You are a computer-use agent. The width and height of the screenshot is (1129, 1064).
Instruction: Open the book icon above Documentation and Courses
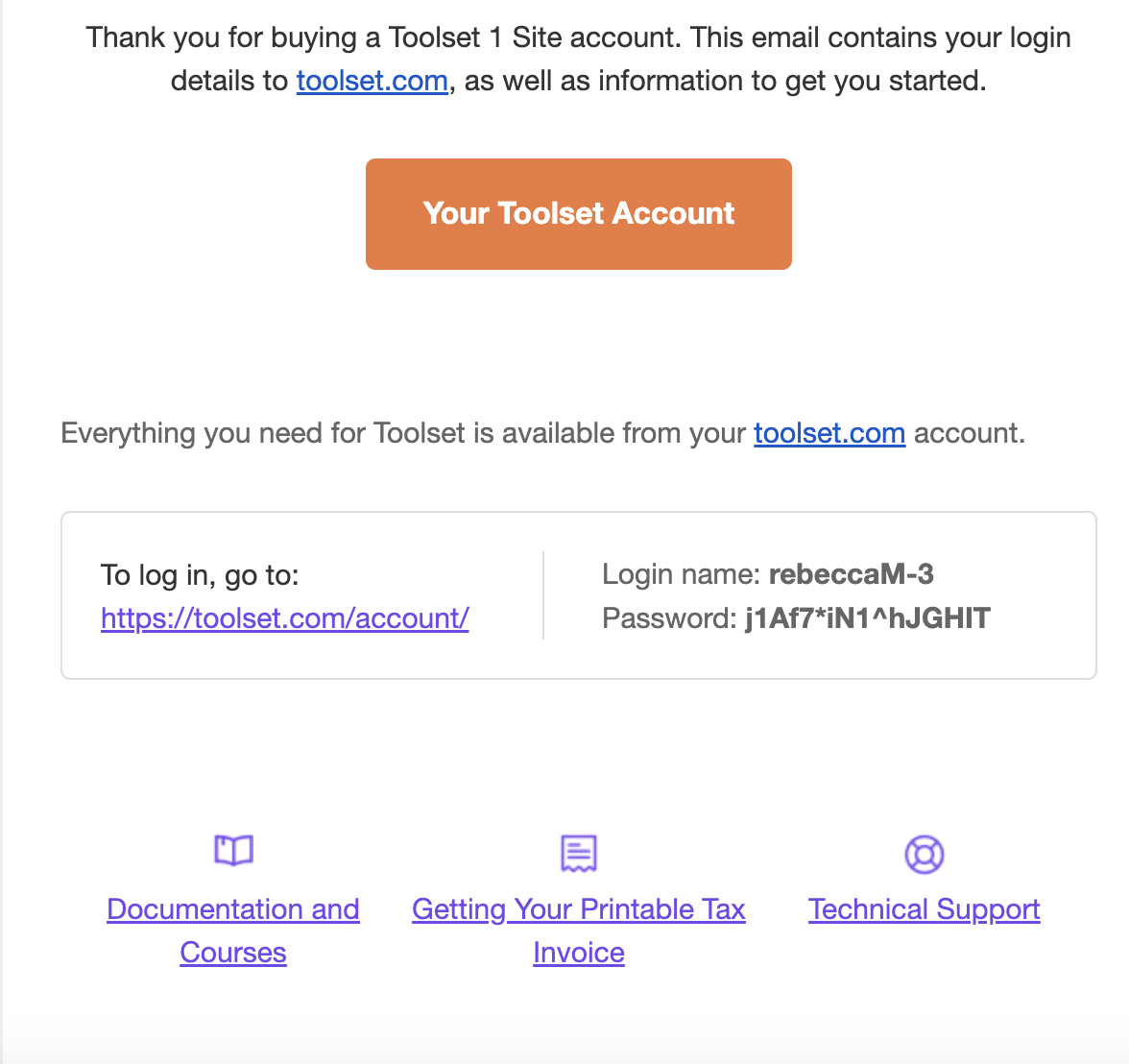[233, 851]
